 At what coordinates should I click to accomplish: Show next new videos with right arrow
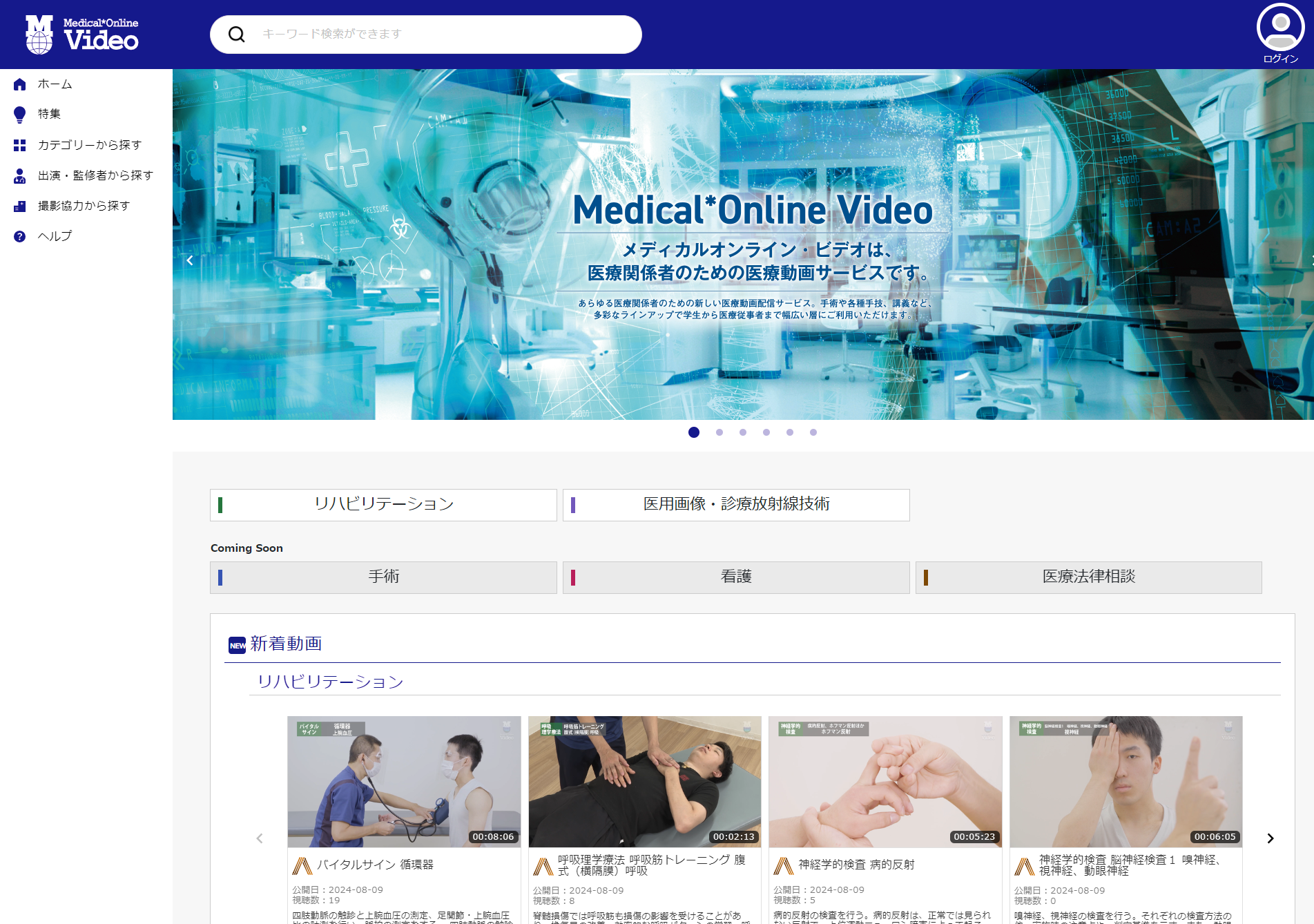tap(1270, 838)
